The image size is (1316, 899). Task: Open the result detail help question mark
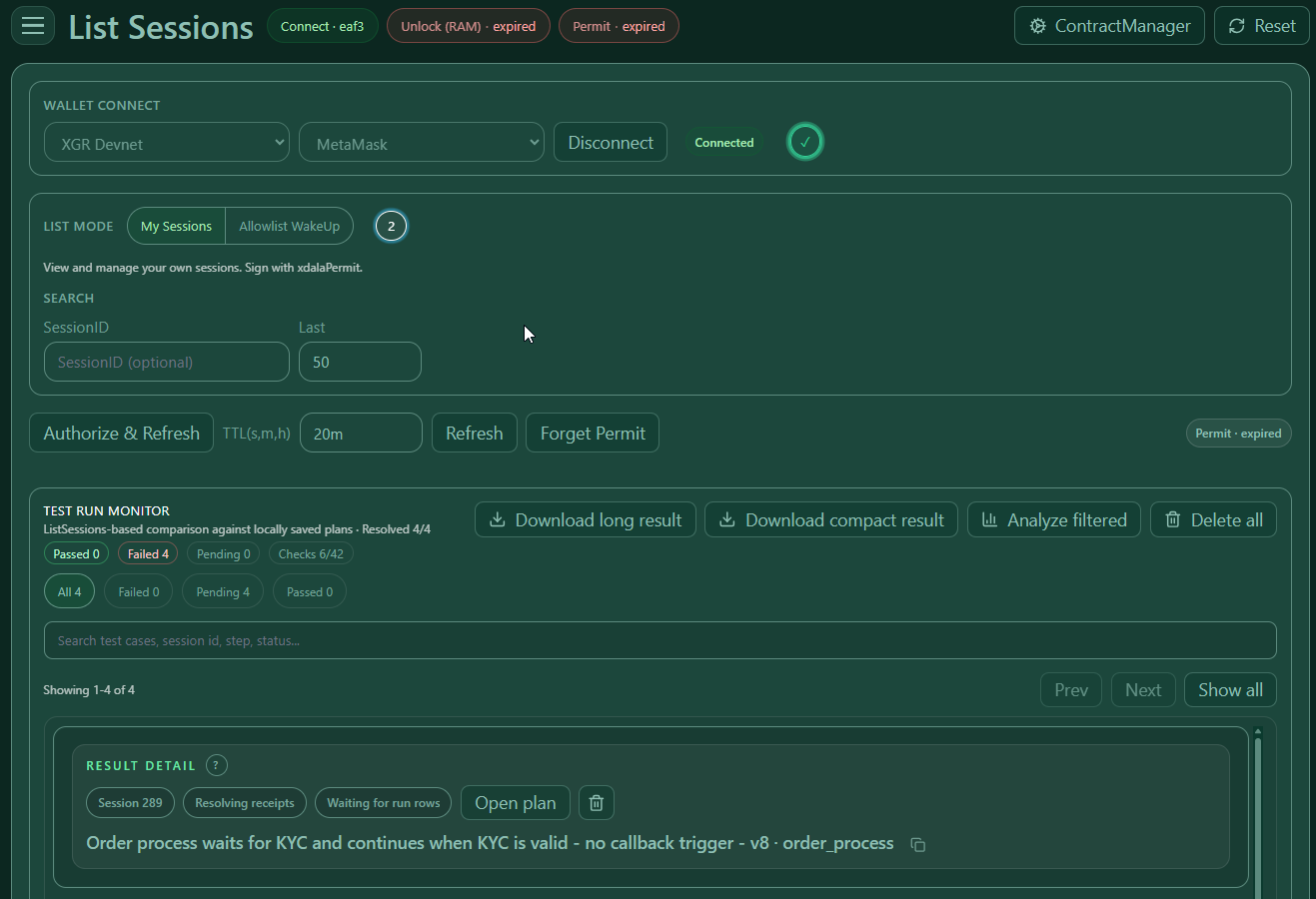(217, 765)
